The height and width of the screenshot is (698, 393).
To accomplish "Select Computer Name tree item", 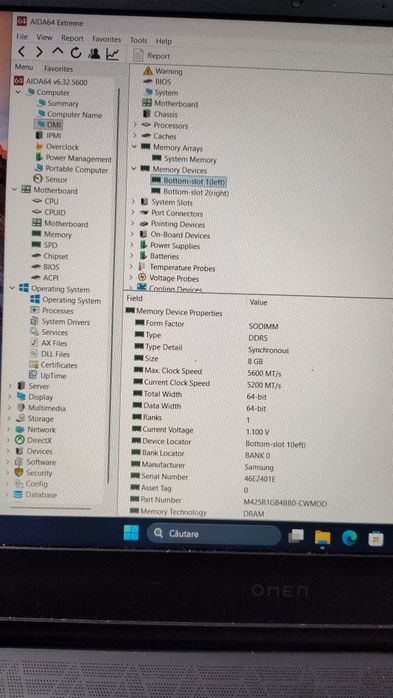I will point(69,114).
